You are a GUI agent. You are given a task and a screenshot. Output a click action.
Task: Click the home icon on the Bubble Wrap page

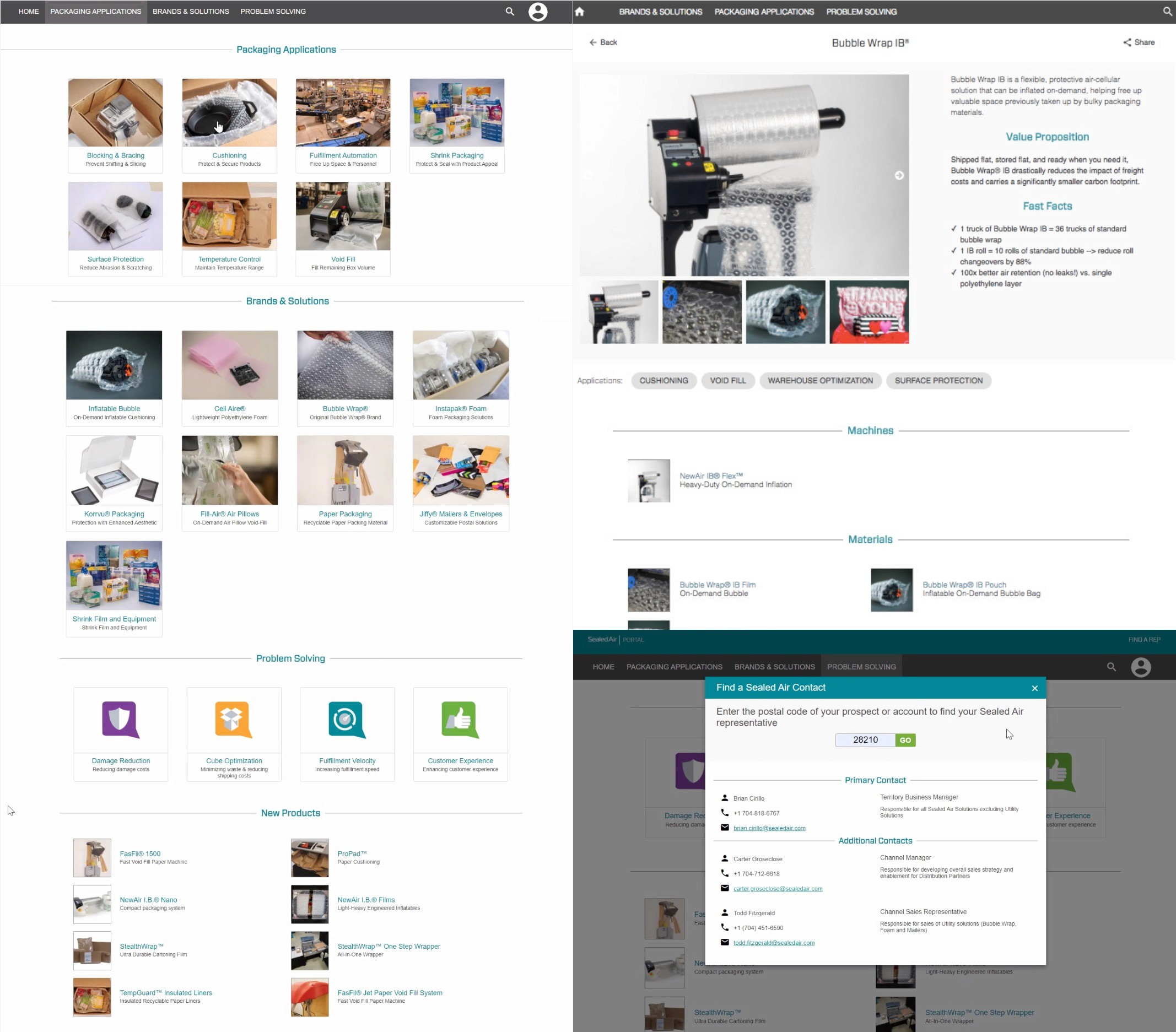click(579, 12)
